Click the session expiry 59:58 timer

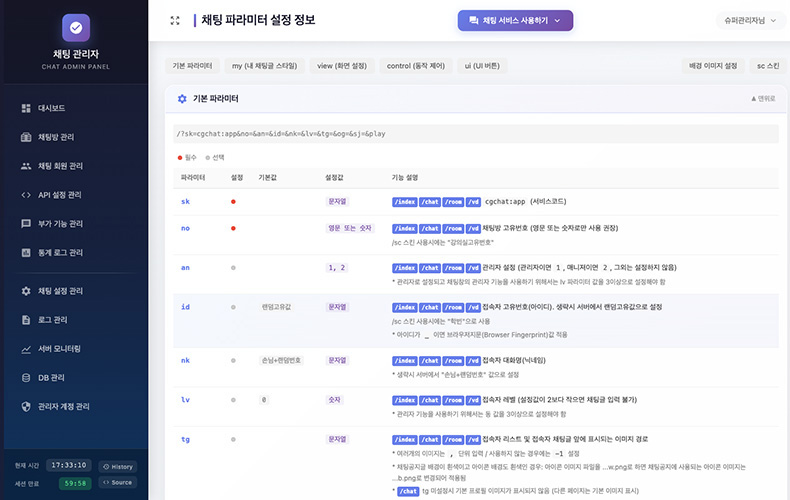pyautogui.click(x=75, y=483)
